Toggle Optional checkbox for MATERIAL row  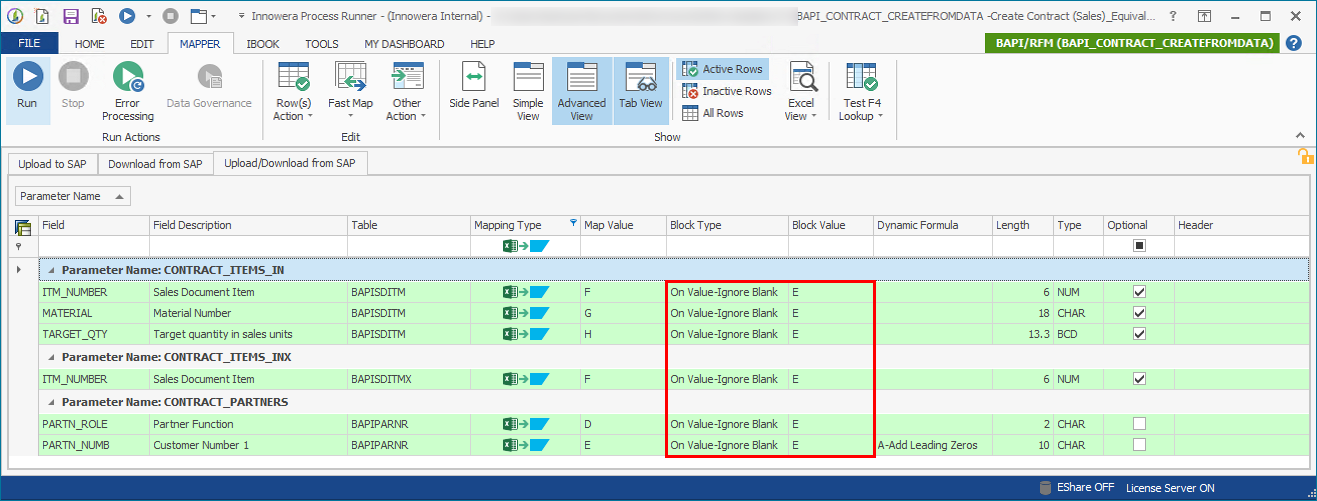1139,313
